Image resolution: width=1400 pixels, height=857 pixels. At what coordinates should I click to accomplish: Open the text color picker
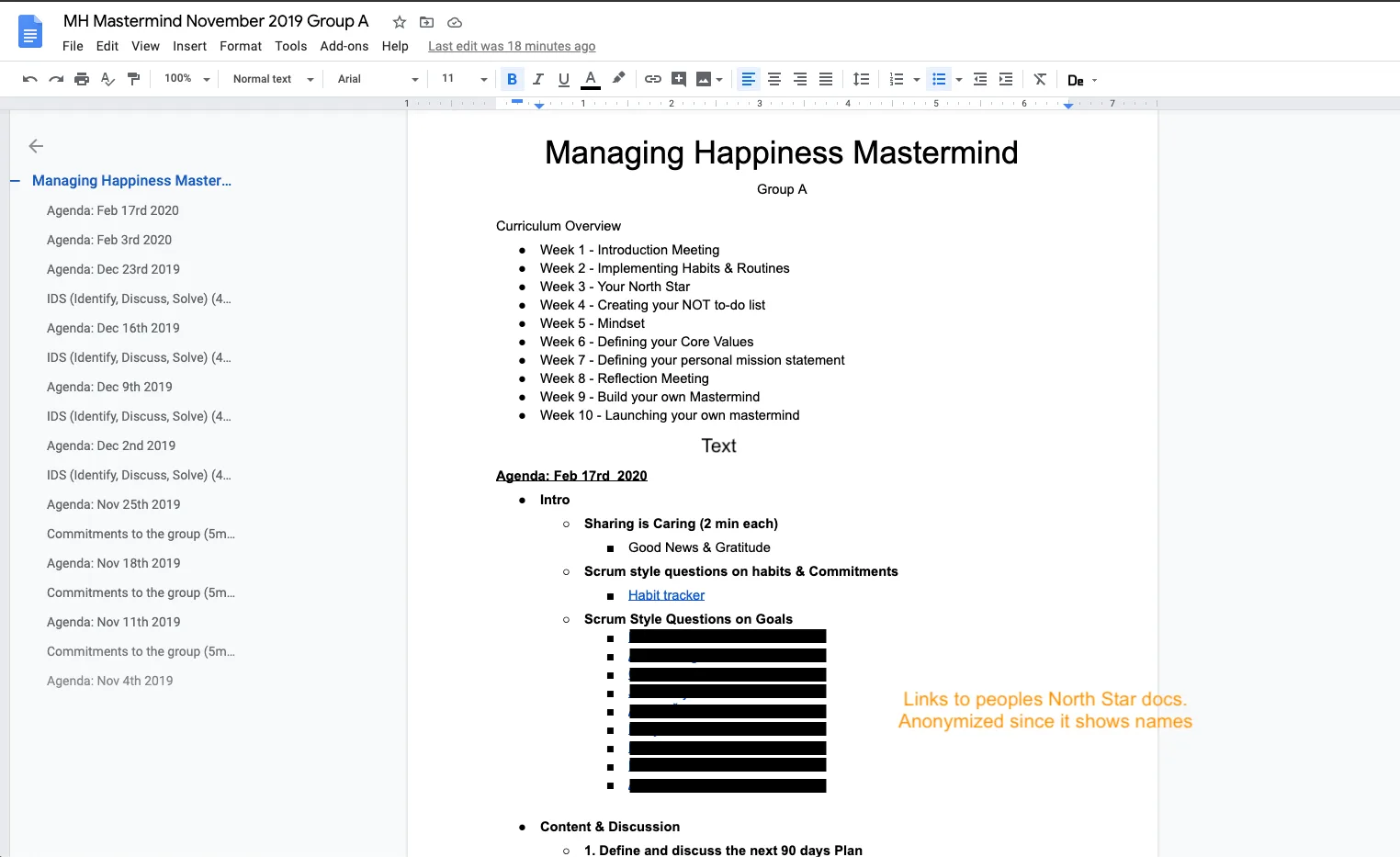click(591, 79)
